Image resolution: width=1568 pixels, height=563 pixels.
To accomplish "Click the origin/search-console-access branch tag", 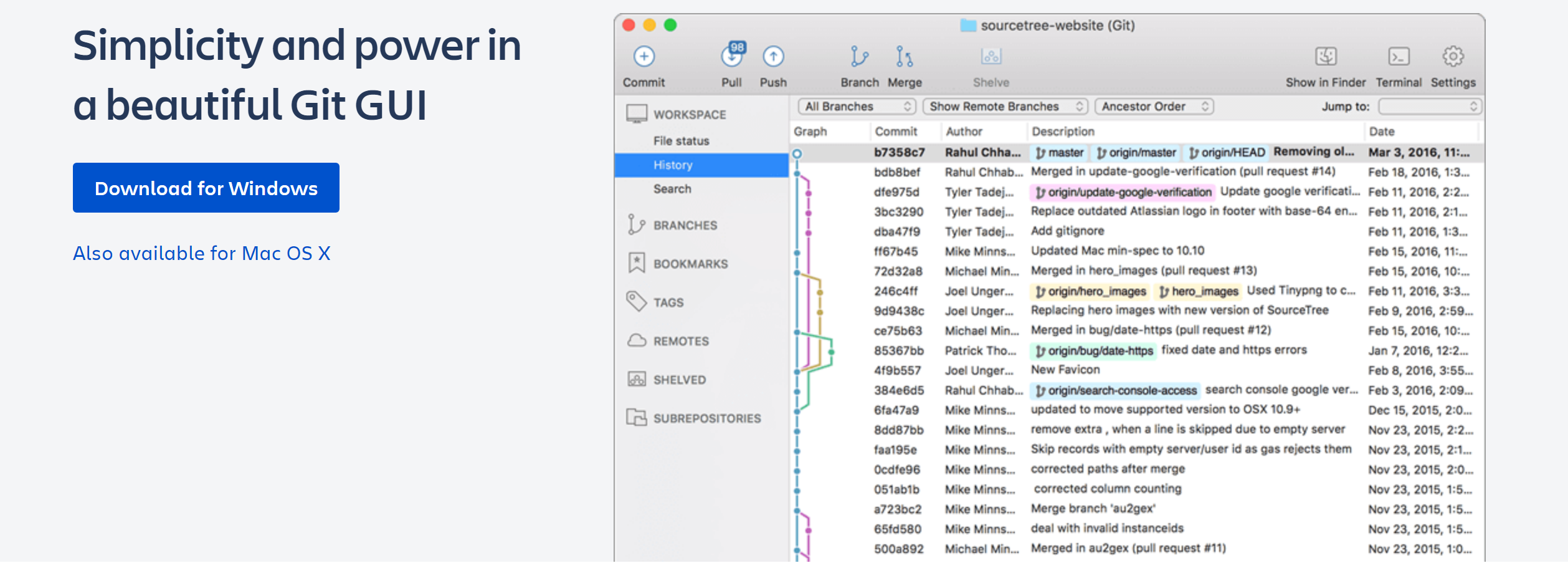I will pos(1116,390).
